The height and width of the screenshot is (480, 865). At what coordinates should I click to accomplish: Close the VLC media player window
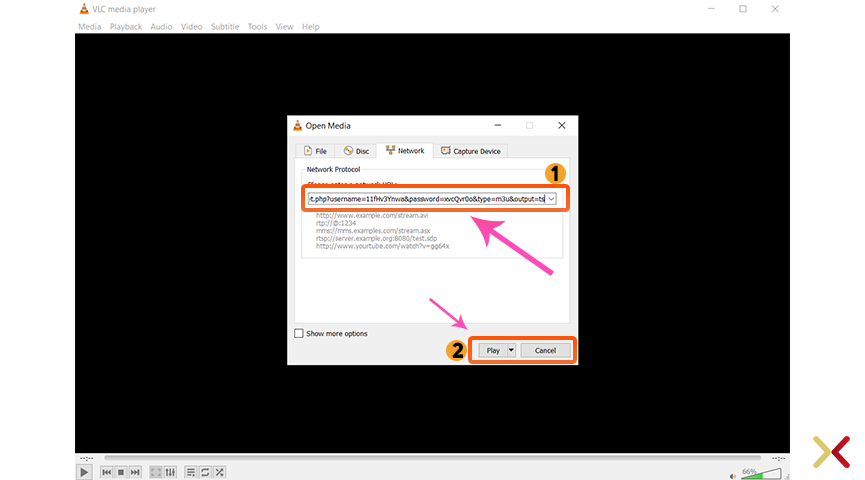click(775, 9)
